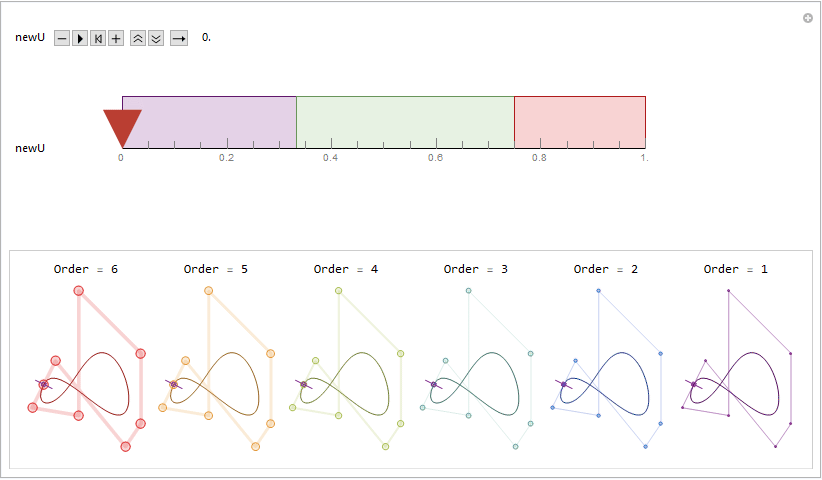Image resolution: width=822 pixels, height=480 pixels.
Task: Play the newU animation
Action: (80, 38)
